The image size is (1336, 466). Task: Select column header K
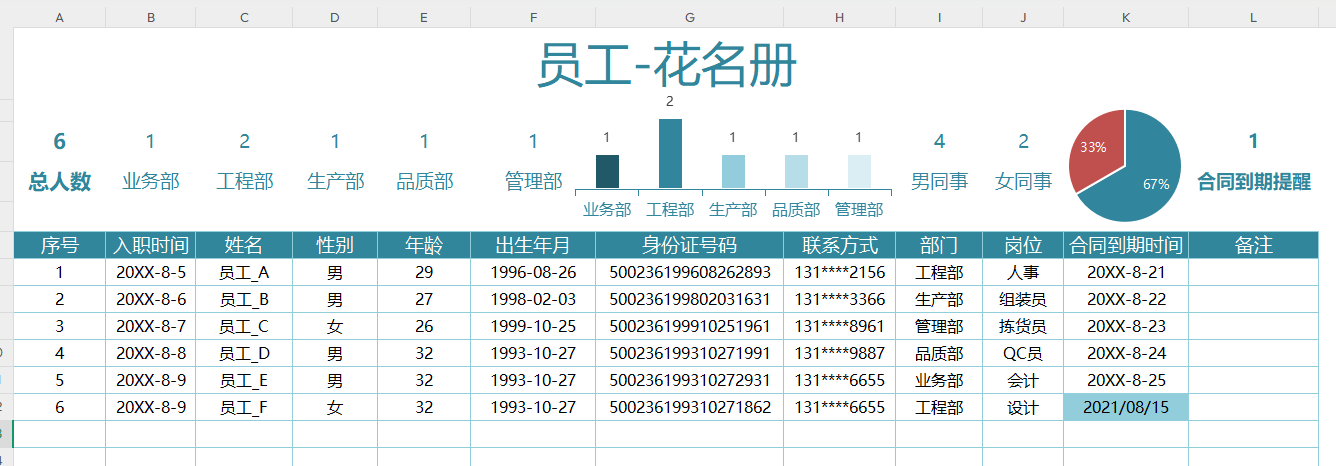pos(1126,17)
